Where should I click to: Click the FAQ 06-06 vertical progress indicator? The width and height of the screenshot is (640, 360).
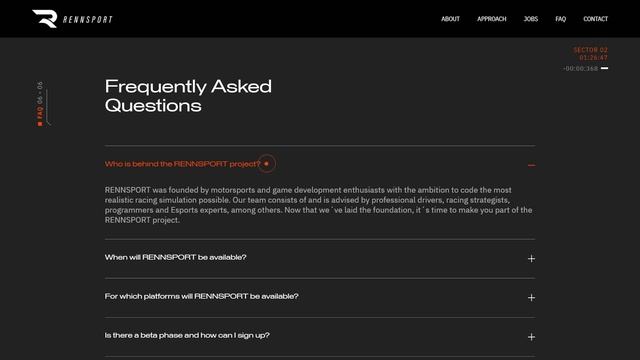click(40, 104)
